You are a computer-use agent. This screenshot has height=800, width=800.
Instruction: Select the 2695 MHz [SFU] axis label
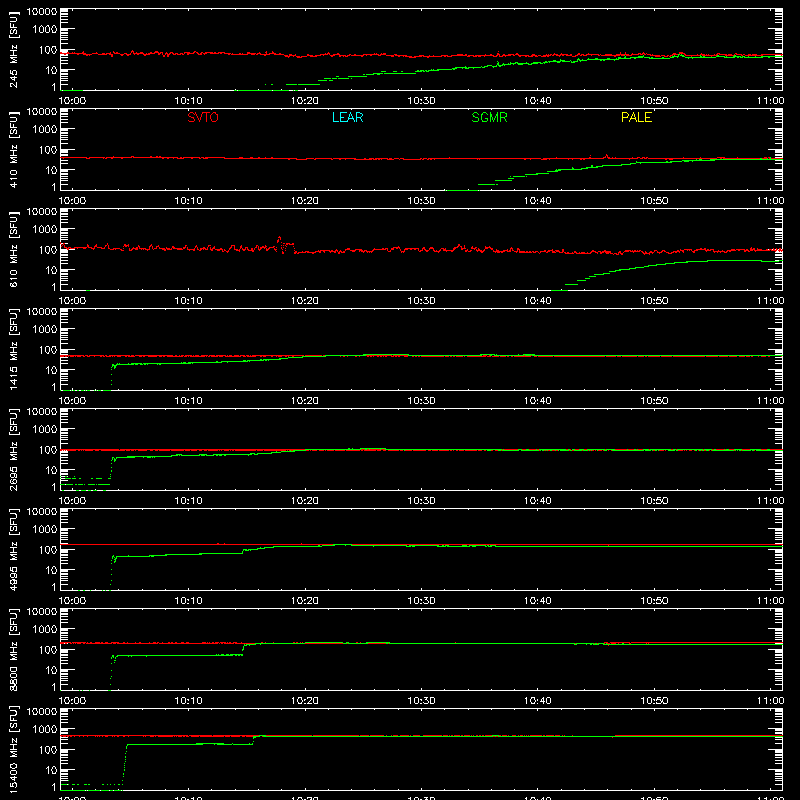point(14,449)
